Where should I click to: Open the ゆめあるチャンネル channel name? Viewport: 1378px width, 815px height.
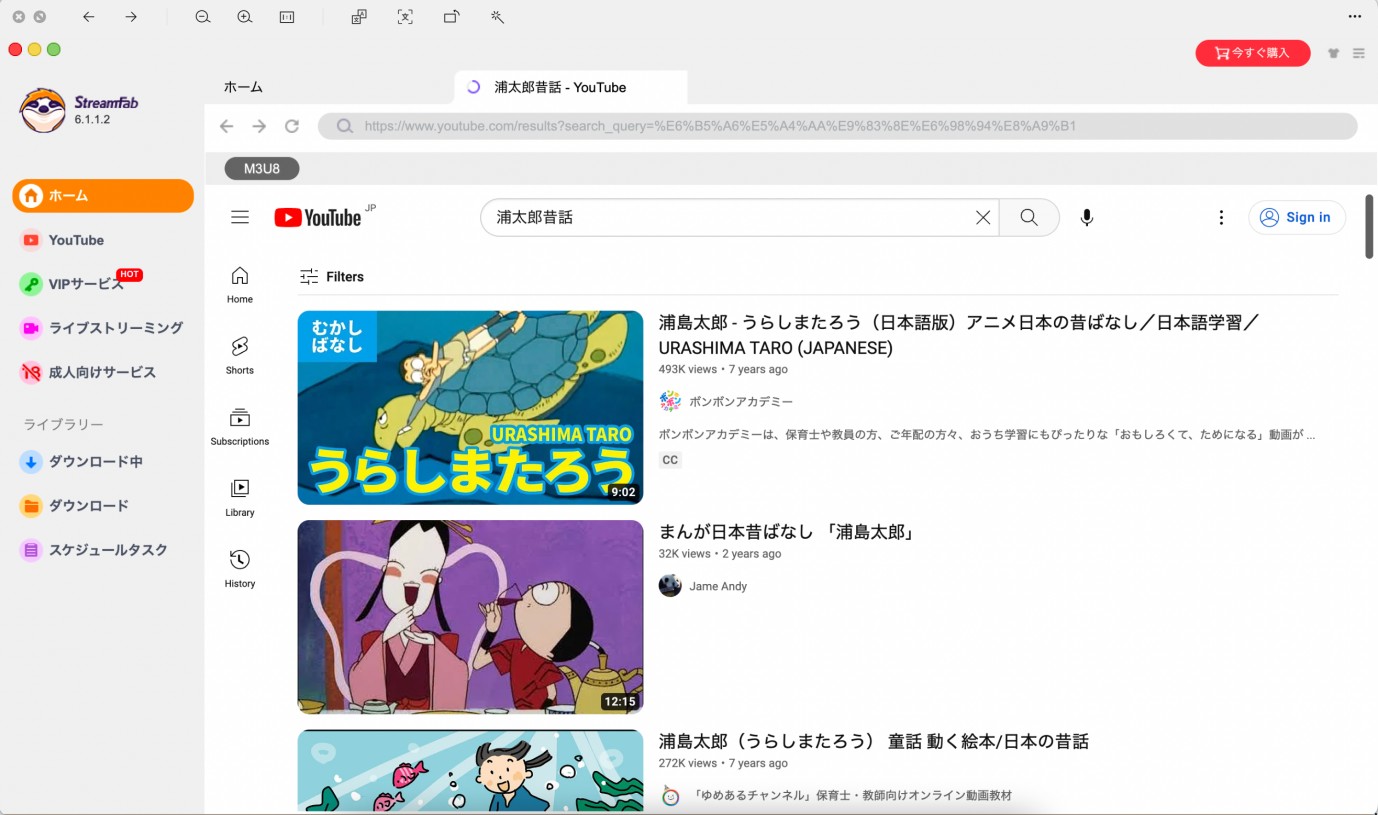[850, 796]
